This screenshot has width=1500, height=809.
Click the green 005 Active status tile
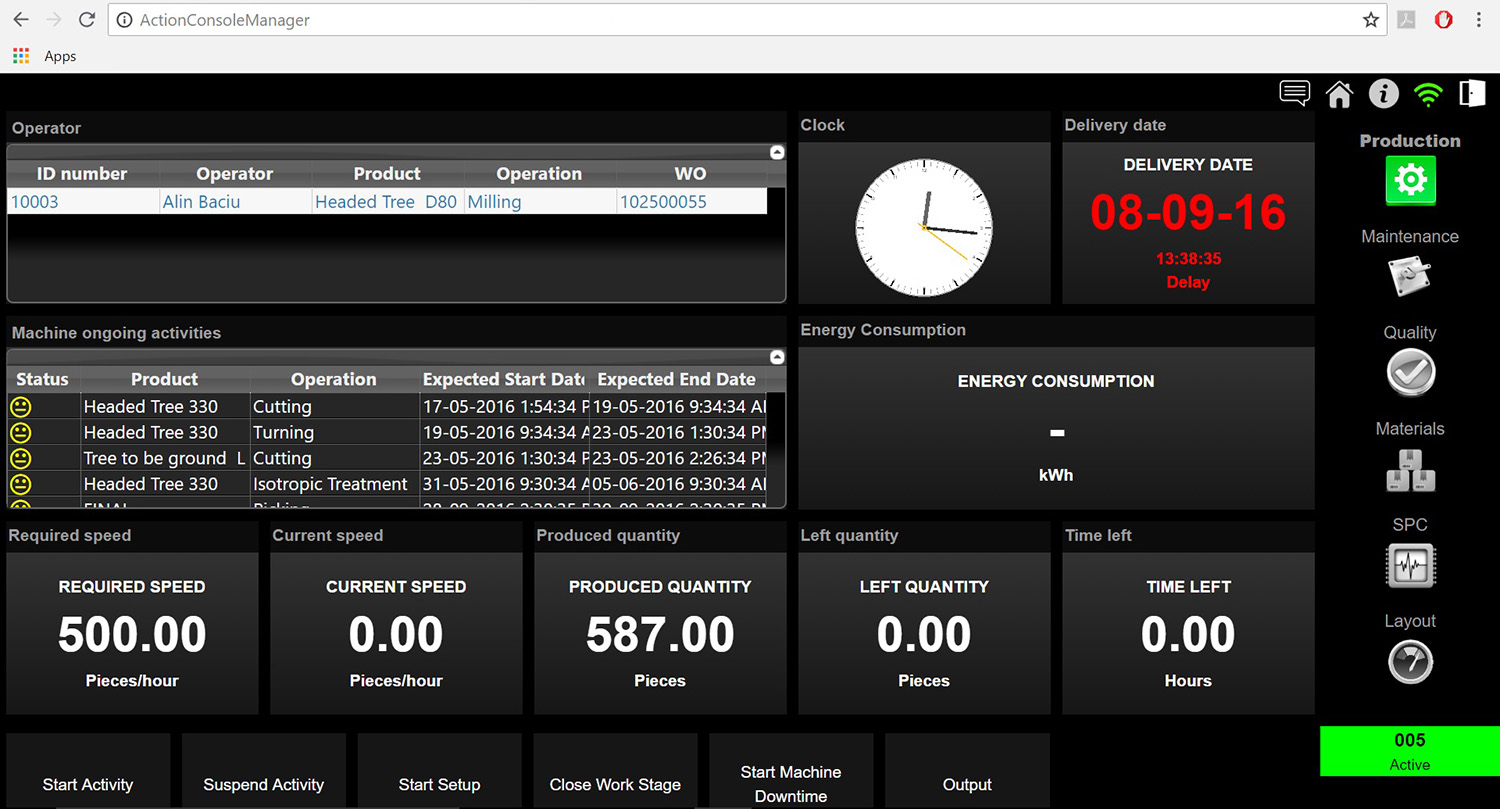tap(1410, 751)
